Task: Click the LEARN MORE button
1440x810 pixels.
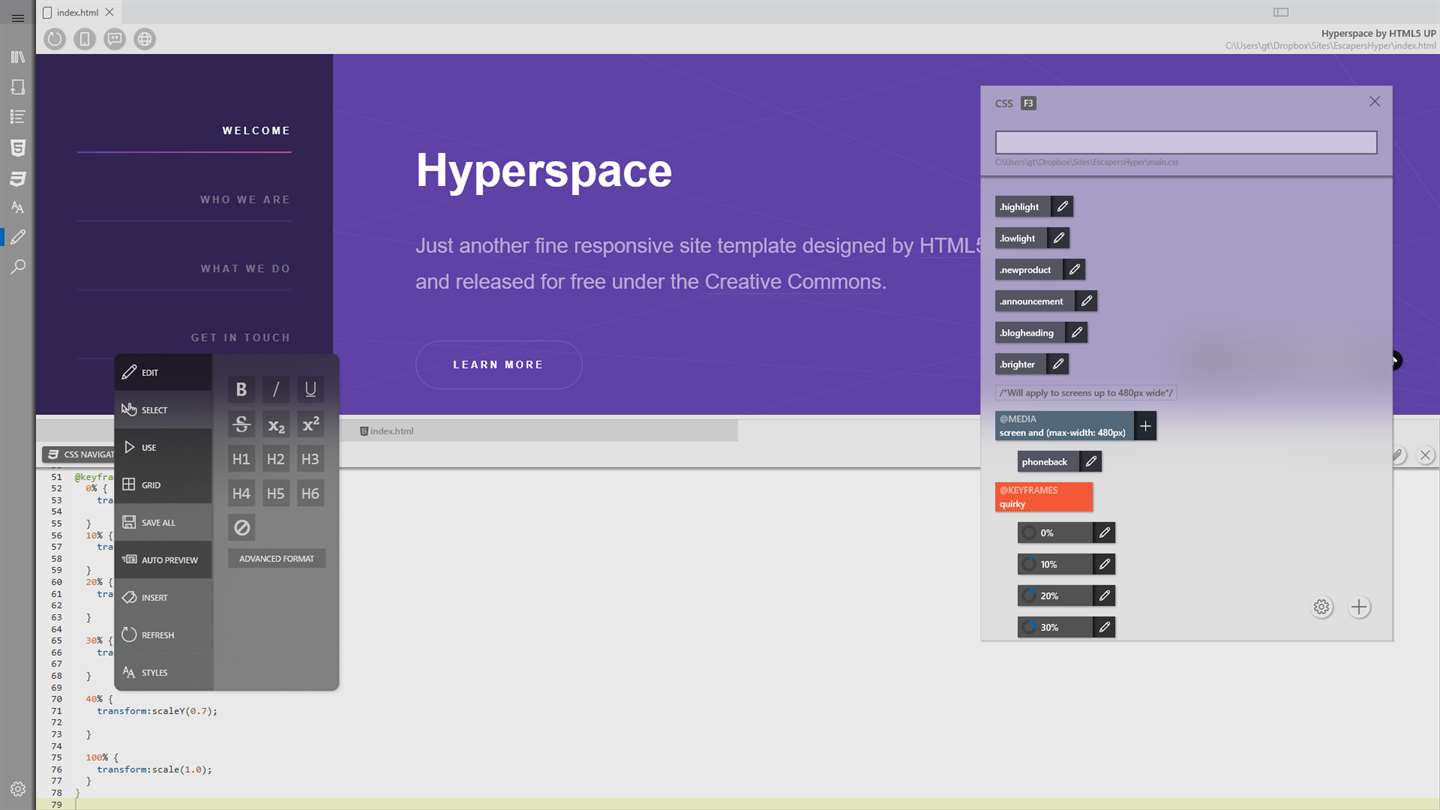Action: pyautogui.click(x=499, y=365)
